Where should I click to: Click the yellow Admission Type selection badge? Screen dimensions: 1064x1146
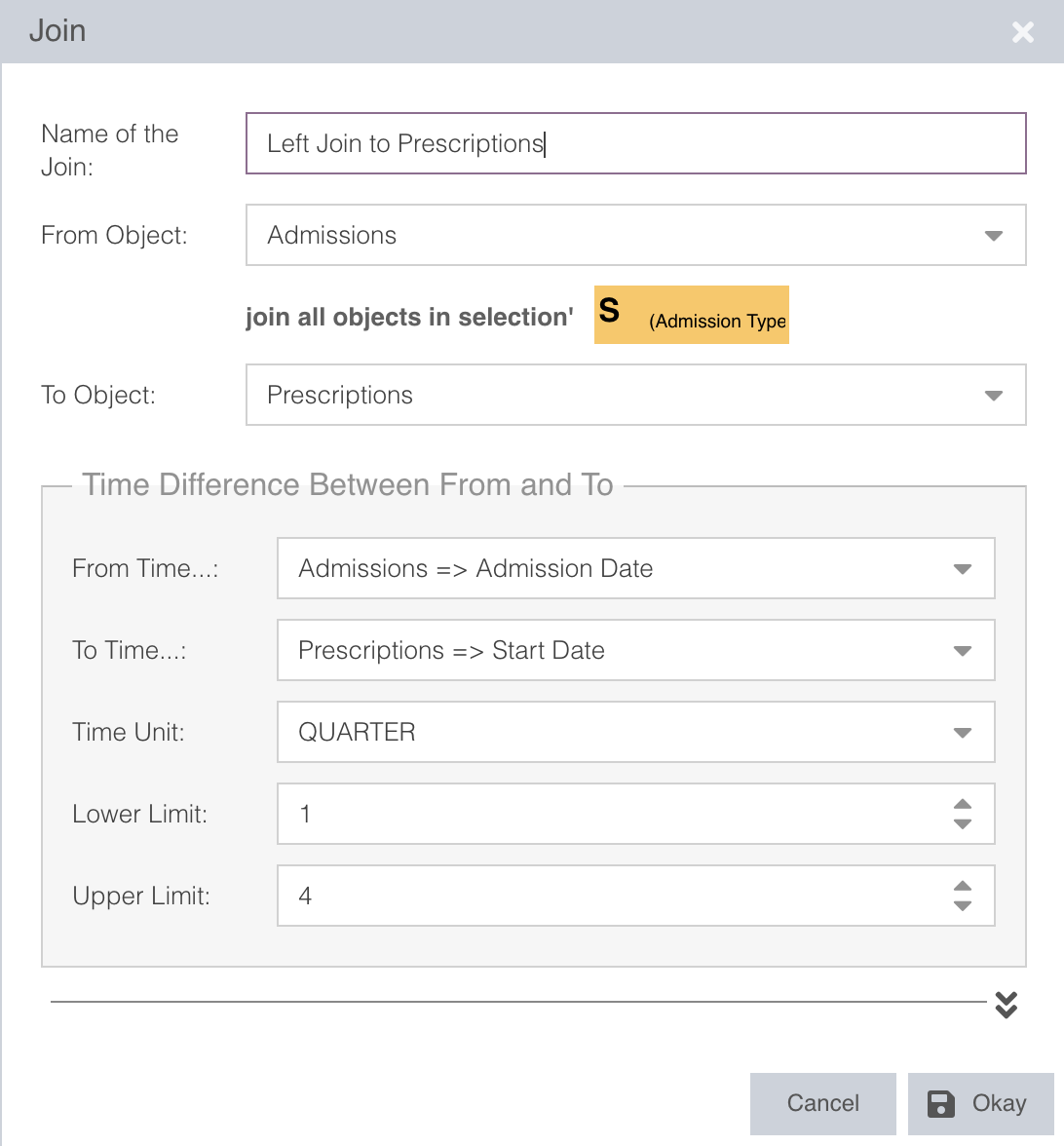pos(691,315)
